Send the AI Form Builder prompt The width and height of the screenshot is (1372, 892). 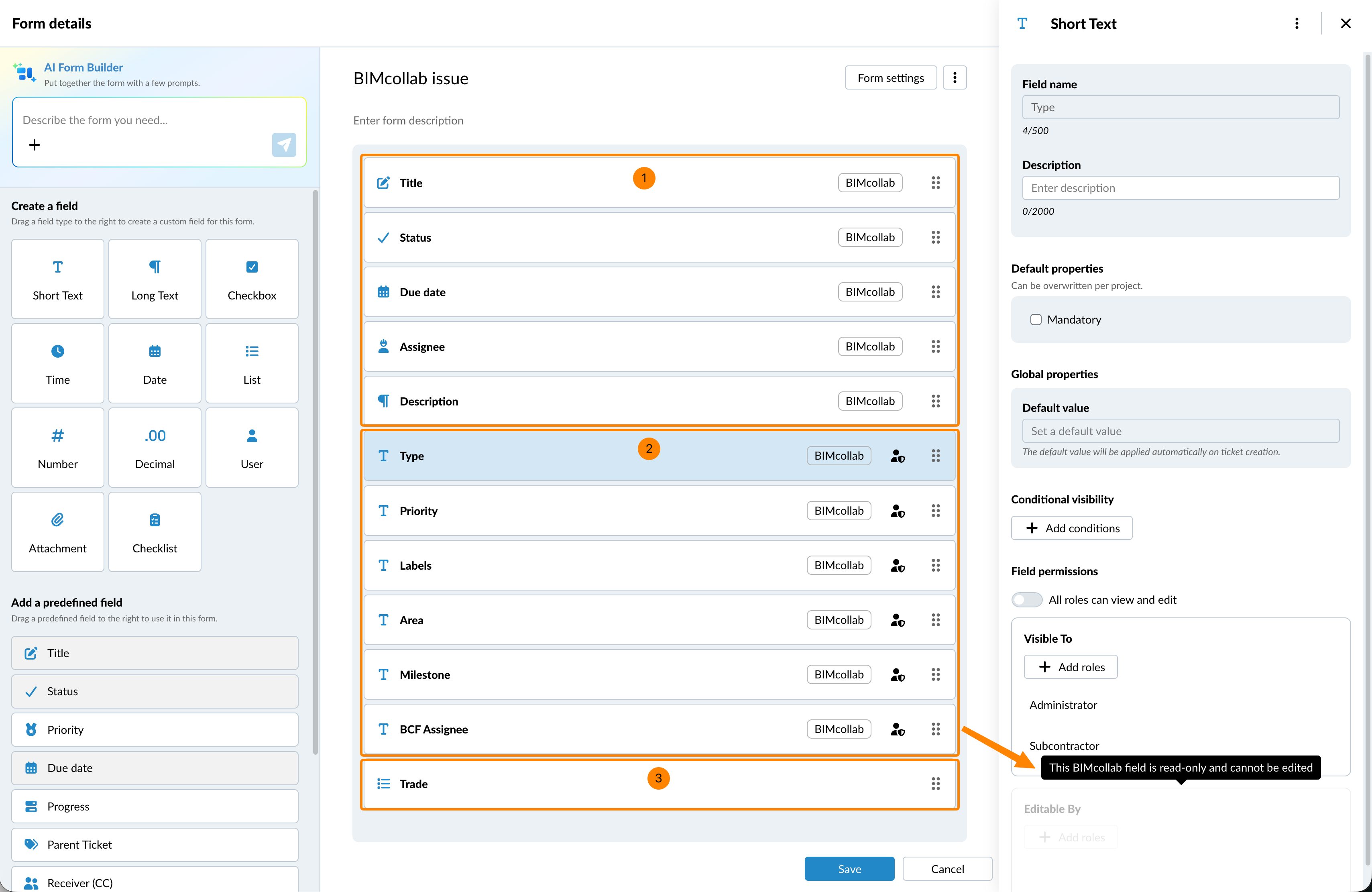(x=284, y=145)
